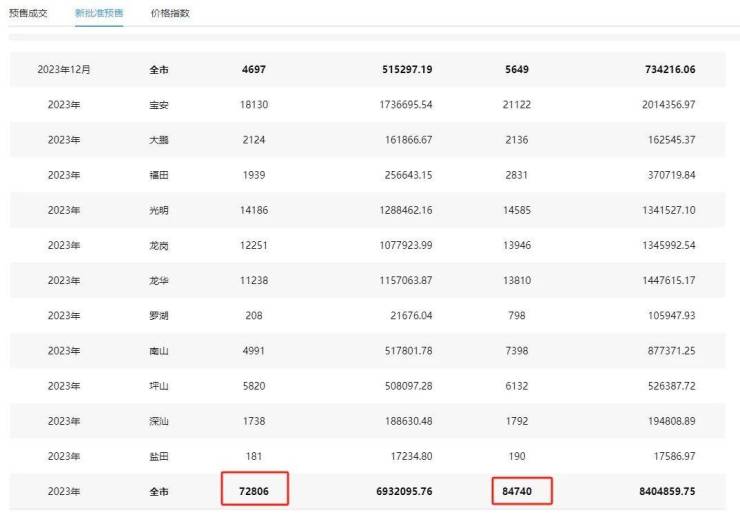The width and height of the screenshot is (740, 515).
Task: Select the value 21122
Action: click(x=517, y=104)
